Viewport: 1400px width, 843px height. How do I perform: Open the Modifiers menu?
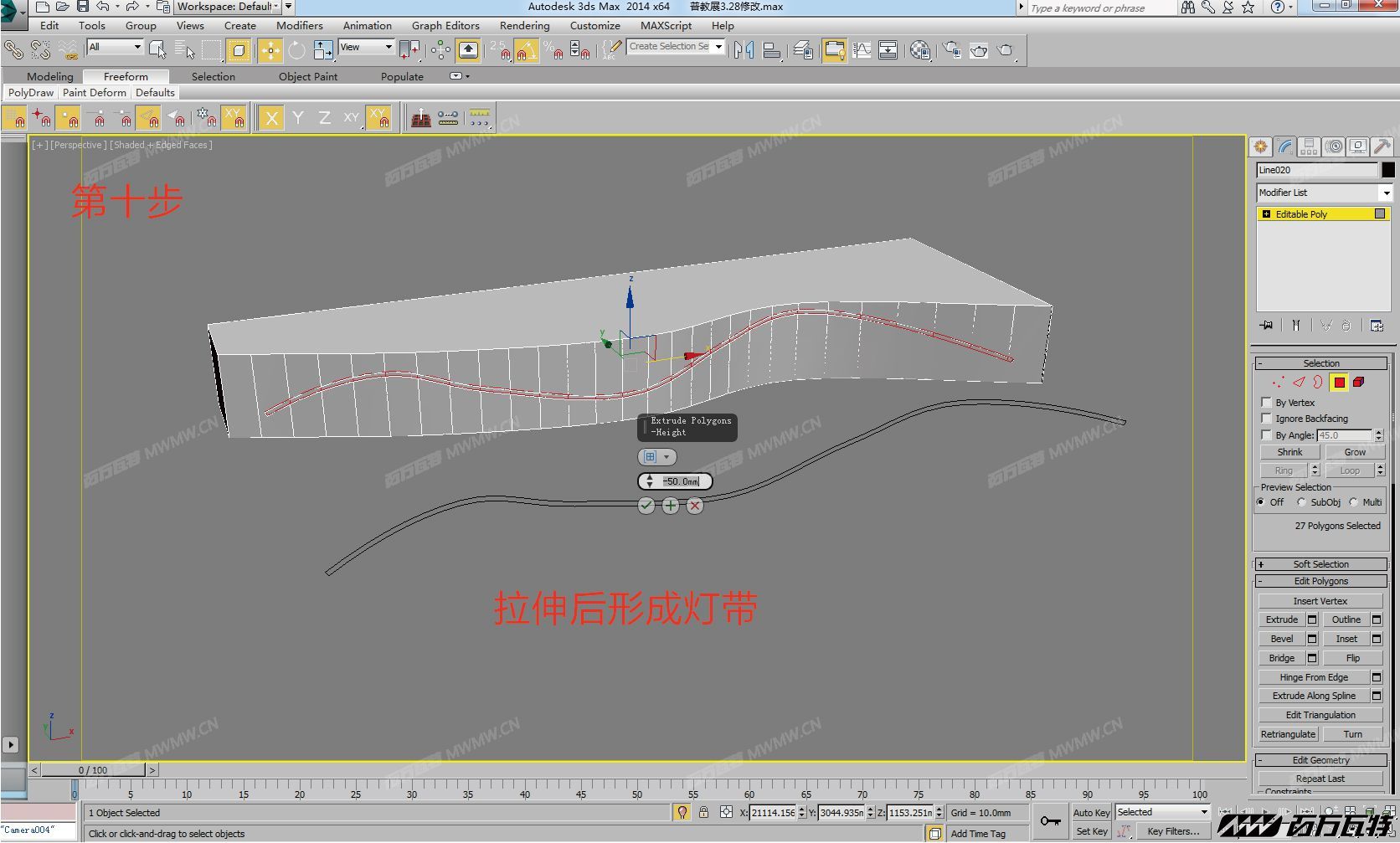[300, 25]
